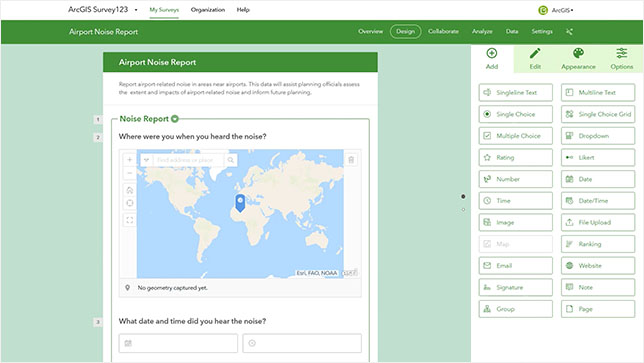644x363 pixels.
Task: Add a Multiple Choice question
Action: (515, 136)
